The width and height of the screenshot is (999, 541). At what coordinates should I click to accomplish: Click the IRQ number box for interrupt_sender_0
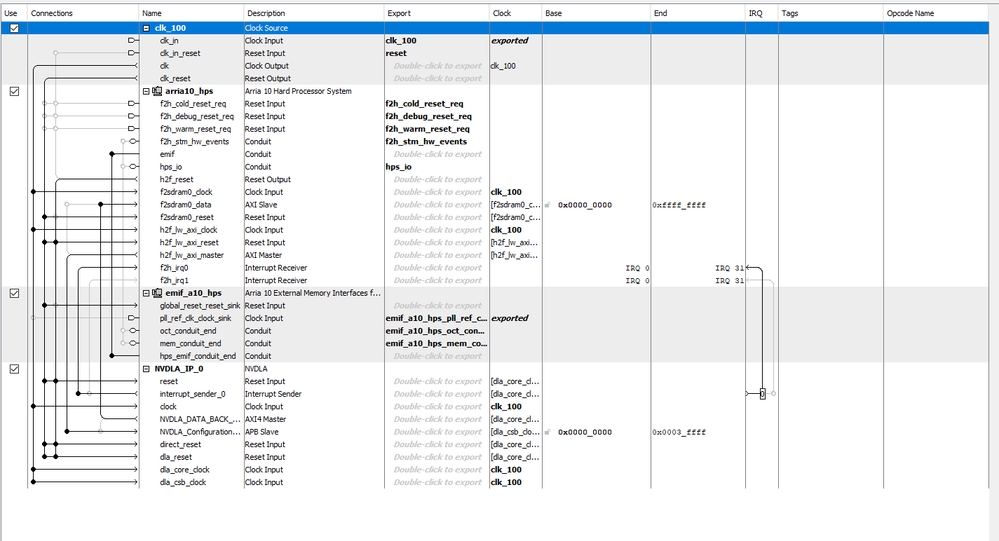coord(762,394)
